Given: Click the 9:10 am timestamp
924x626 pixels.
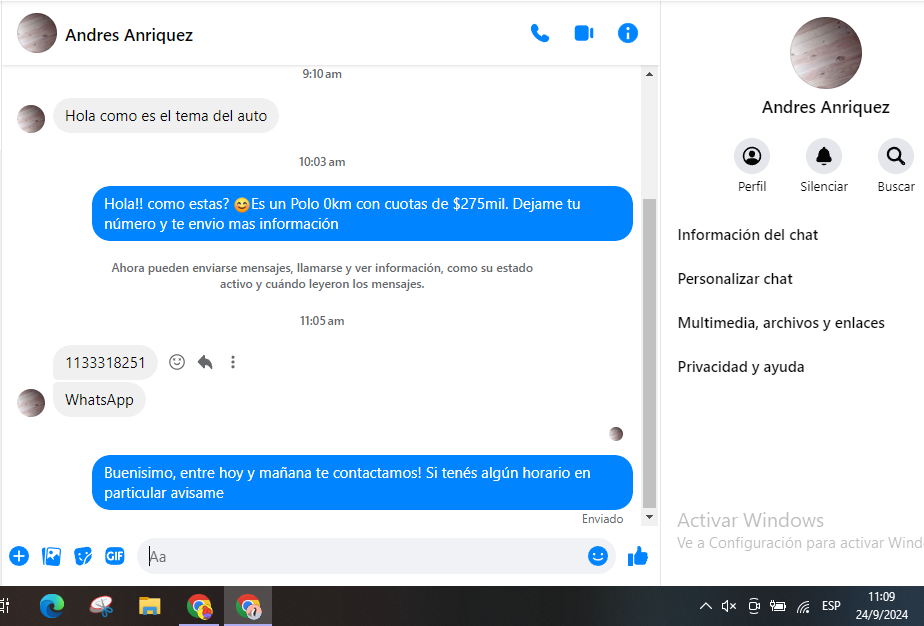Looking at the screenshot, I should tap(322, 74).
